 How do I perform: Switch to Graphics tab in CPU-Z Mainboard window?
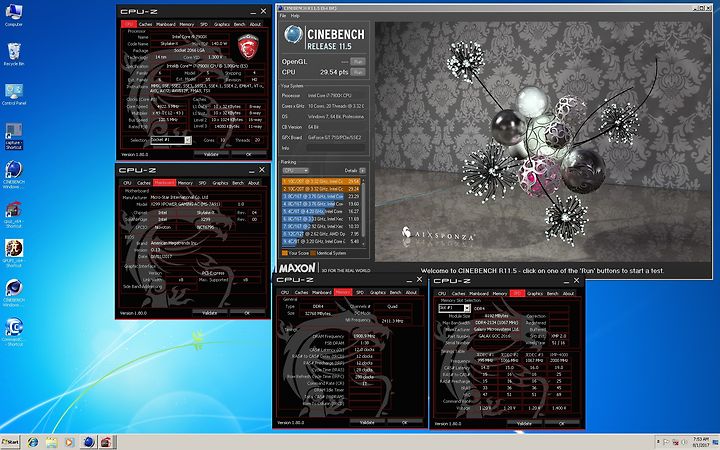tap(220, 183)
